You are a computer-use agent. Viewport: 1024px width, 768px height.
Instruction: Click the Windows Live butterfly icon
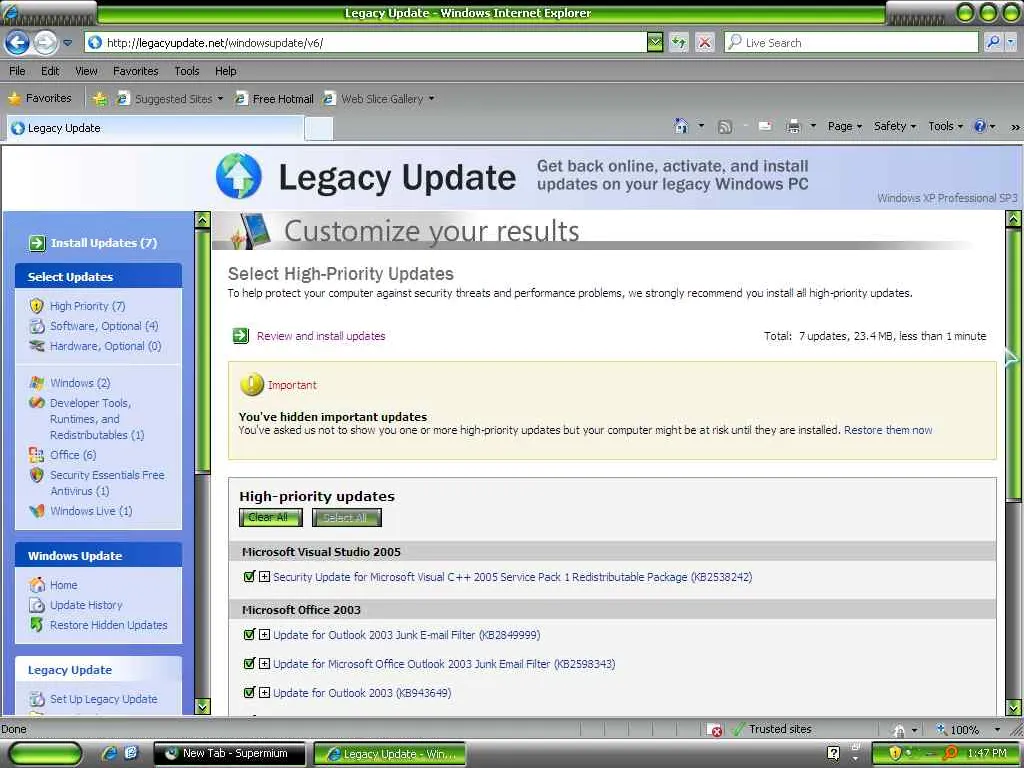[x=37, y=511]
